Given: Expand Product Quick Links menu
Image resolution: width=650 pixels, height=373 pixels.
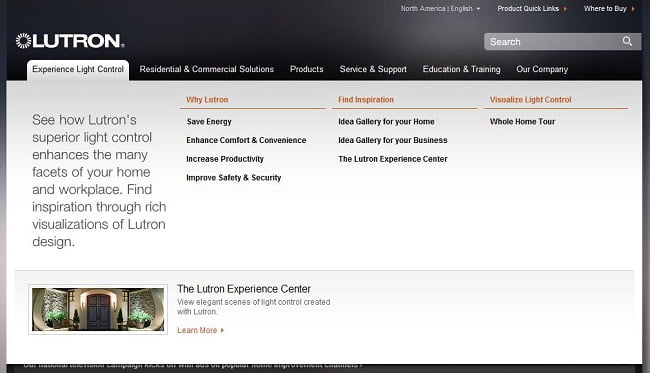Looking at the screenshot, I should tap(532, 9).
